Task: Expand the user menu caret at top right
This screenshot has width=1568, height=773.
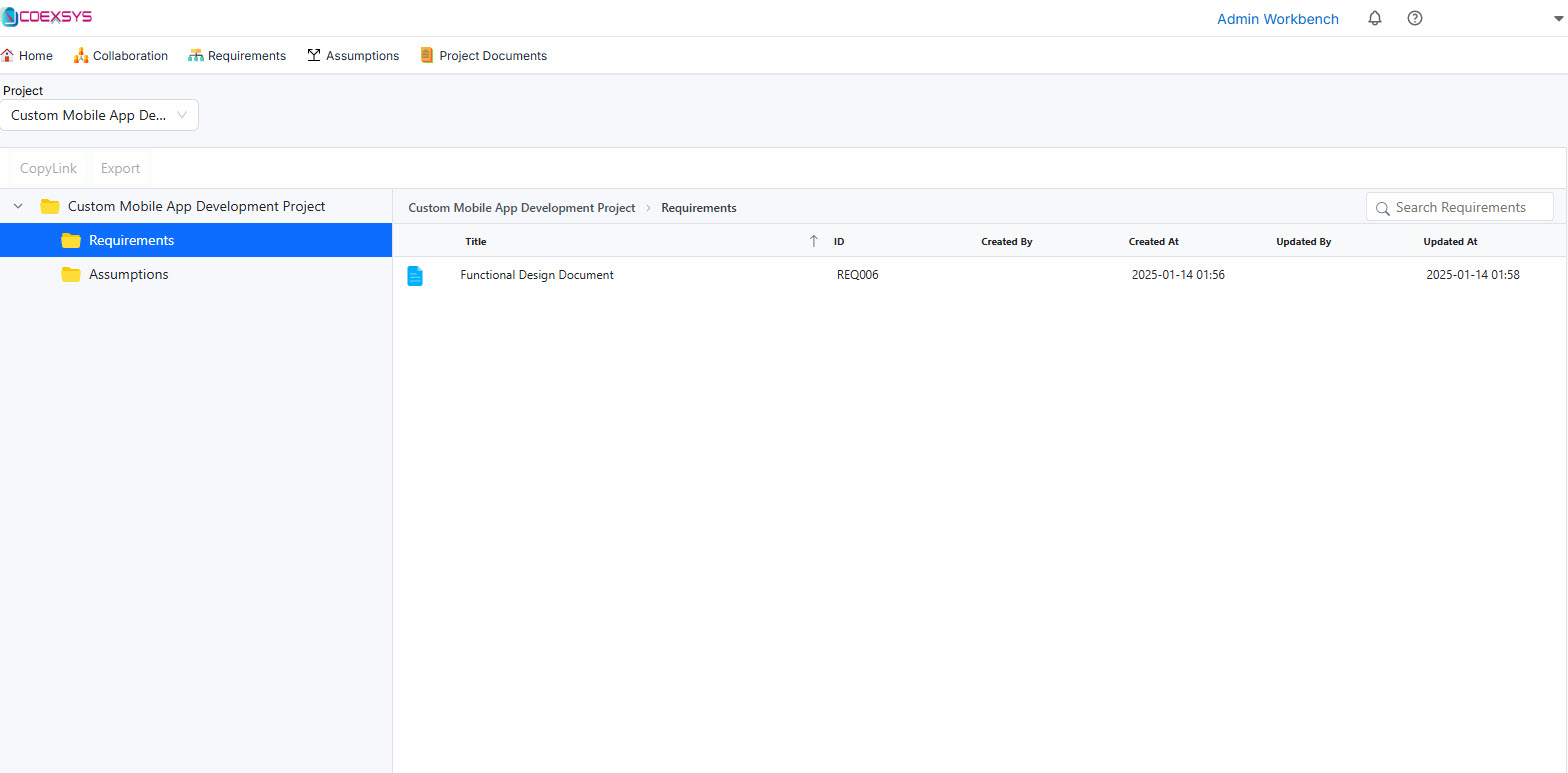Action: pyautogui.click(x=1559, y=19)
